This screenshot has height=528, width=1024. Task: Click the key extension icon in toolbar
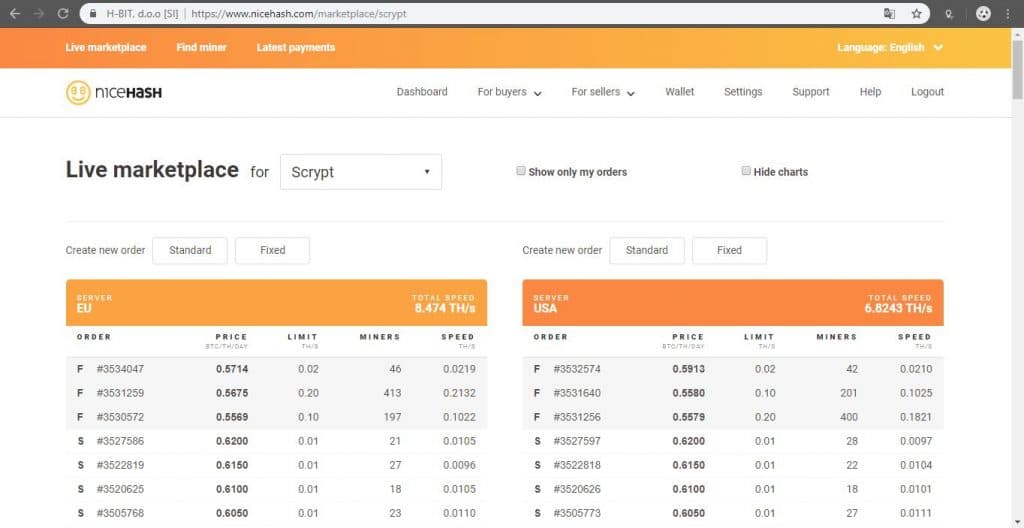(x=948, y=14)
